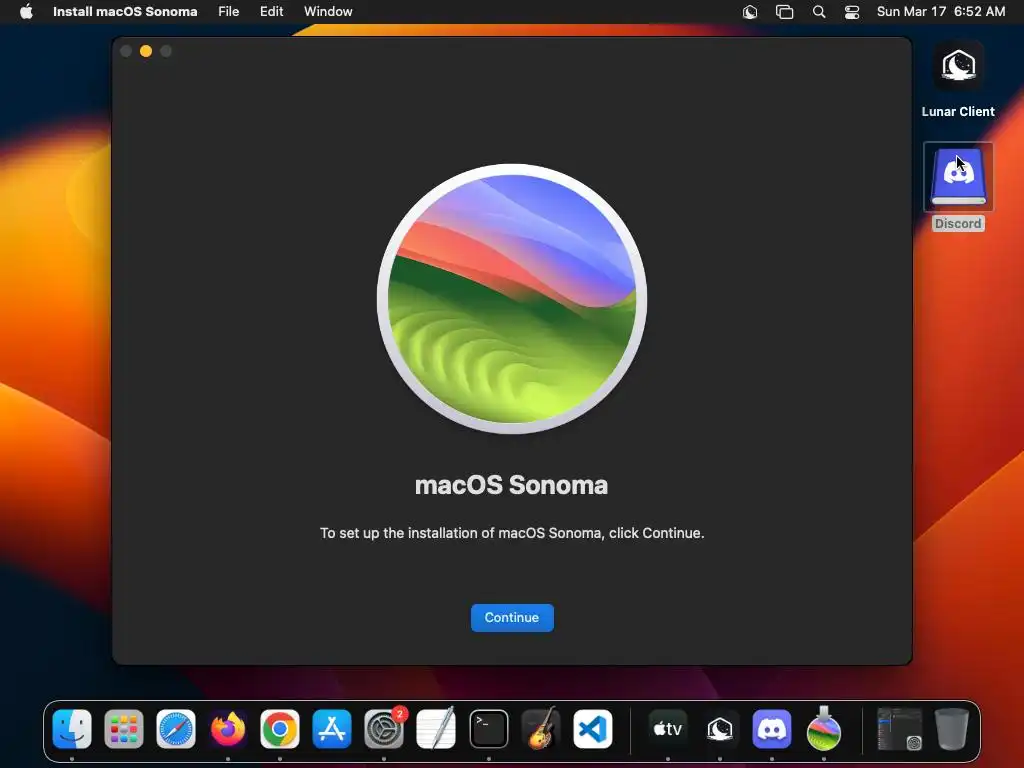The width and height of the screenshot is (1024, 768).
Task: Click the Install macOS Sonoma Dock icon
Action: coord(824,728)
